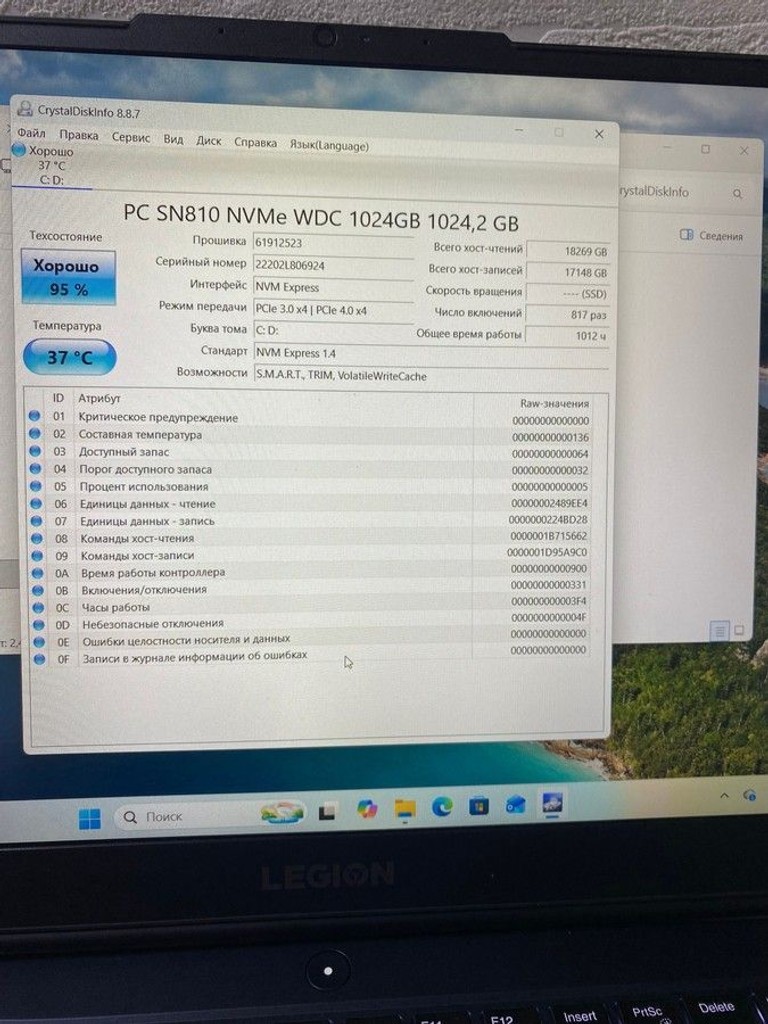
Task: Open the Windows Start menu
Action: pyautogui.click(x=89, y=818)
